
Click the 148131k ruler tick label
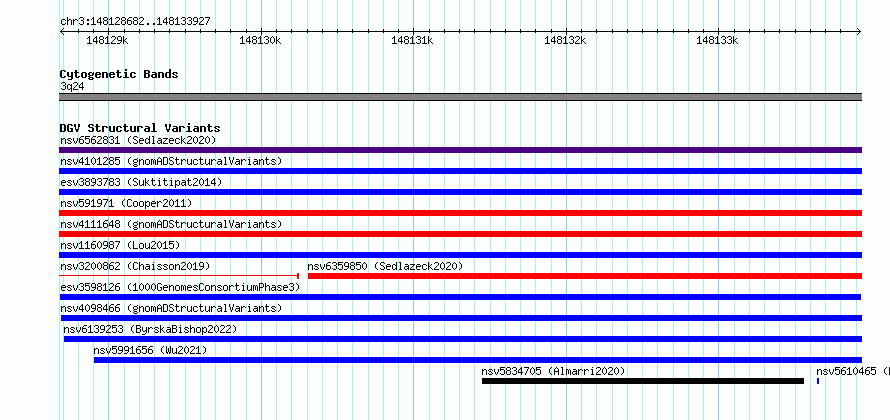pos(413,40)
